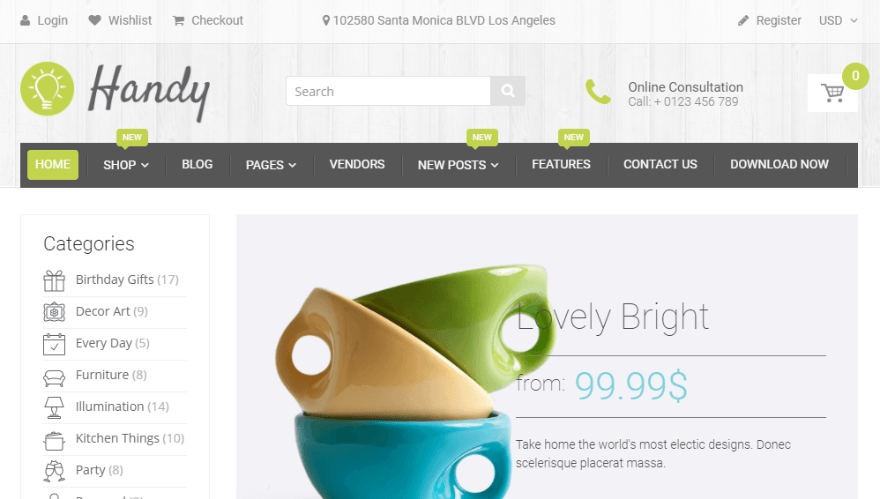Open the USD currency dropdown
This screenshot has height=499, width=880.
click(838, 21)
